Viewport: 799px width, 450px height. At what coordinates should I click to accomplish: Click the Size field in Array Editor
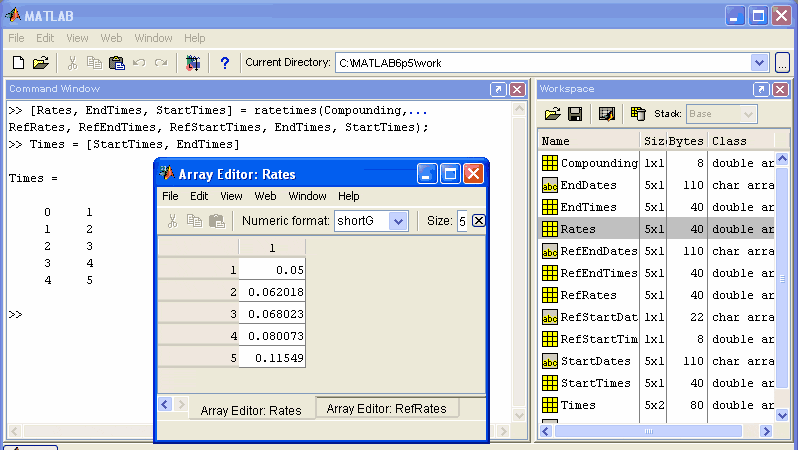coord(462,221)
